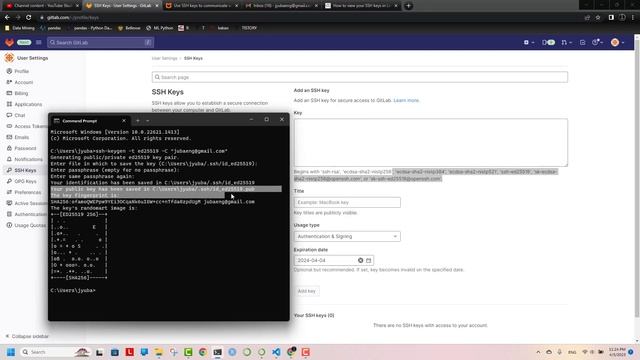This screenshot has width=640, height=360.
Task: Open the GitLab hamburger navigation menu
Action: tap(39, 42)
